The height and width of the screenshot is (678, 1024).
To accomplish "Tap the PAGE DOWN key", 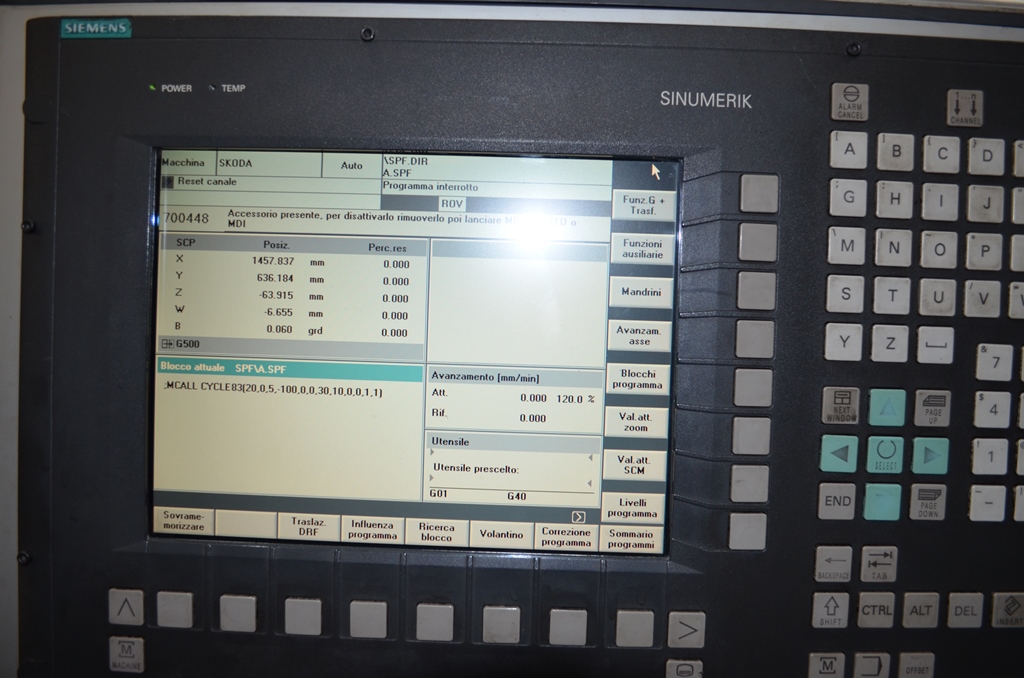I will pos(928,503).
